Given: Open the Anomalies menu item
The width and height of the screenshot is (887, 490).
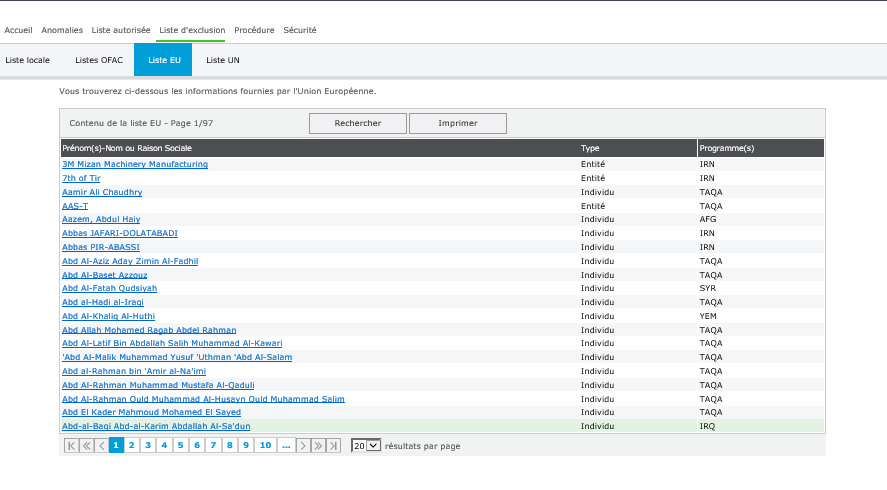Looking at the screenshot, I should (62, 30).
